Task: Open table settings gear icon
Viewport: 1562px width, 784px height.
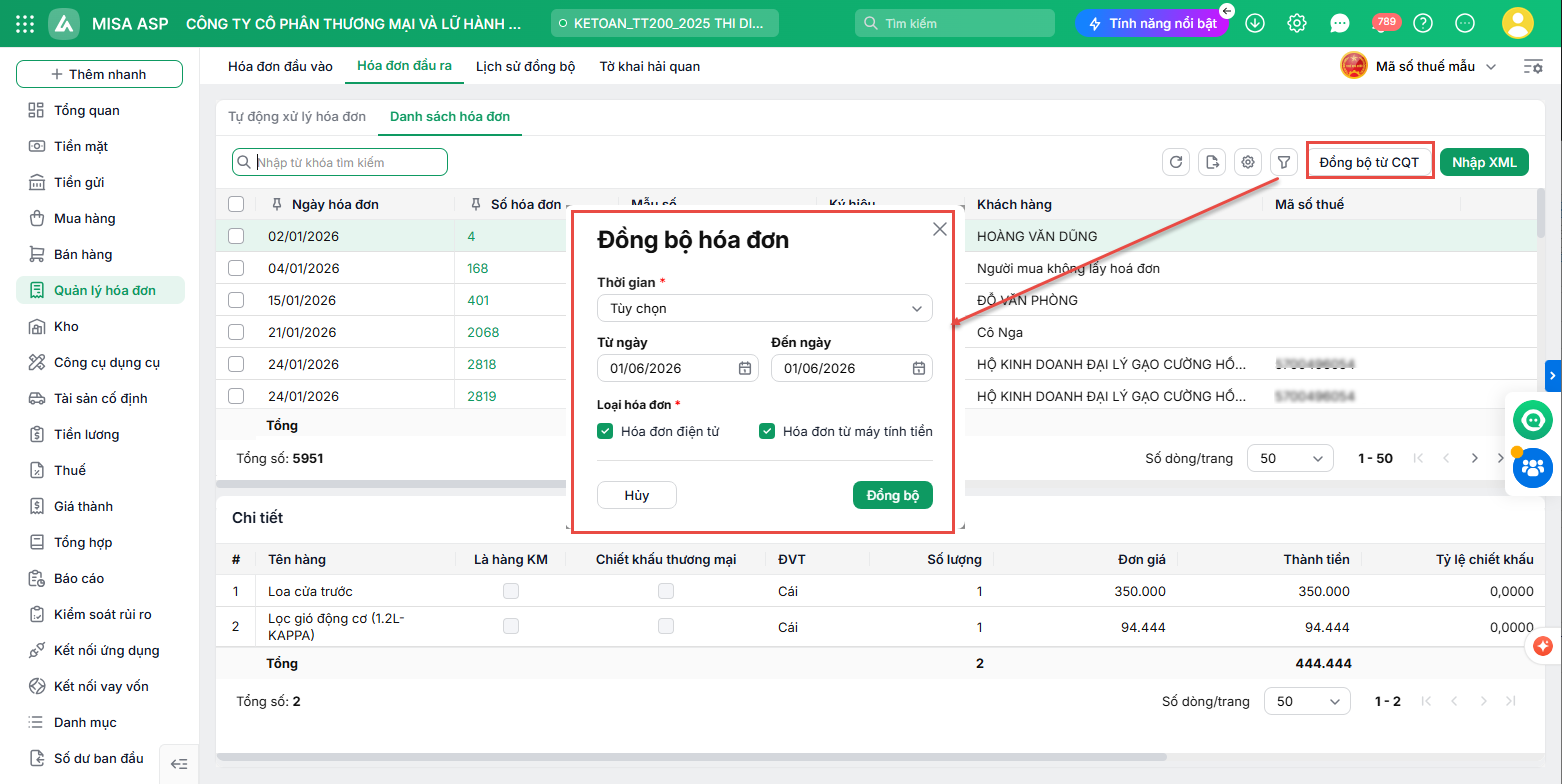Action: tap(1247, 162)
